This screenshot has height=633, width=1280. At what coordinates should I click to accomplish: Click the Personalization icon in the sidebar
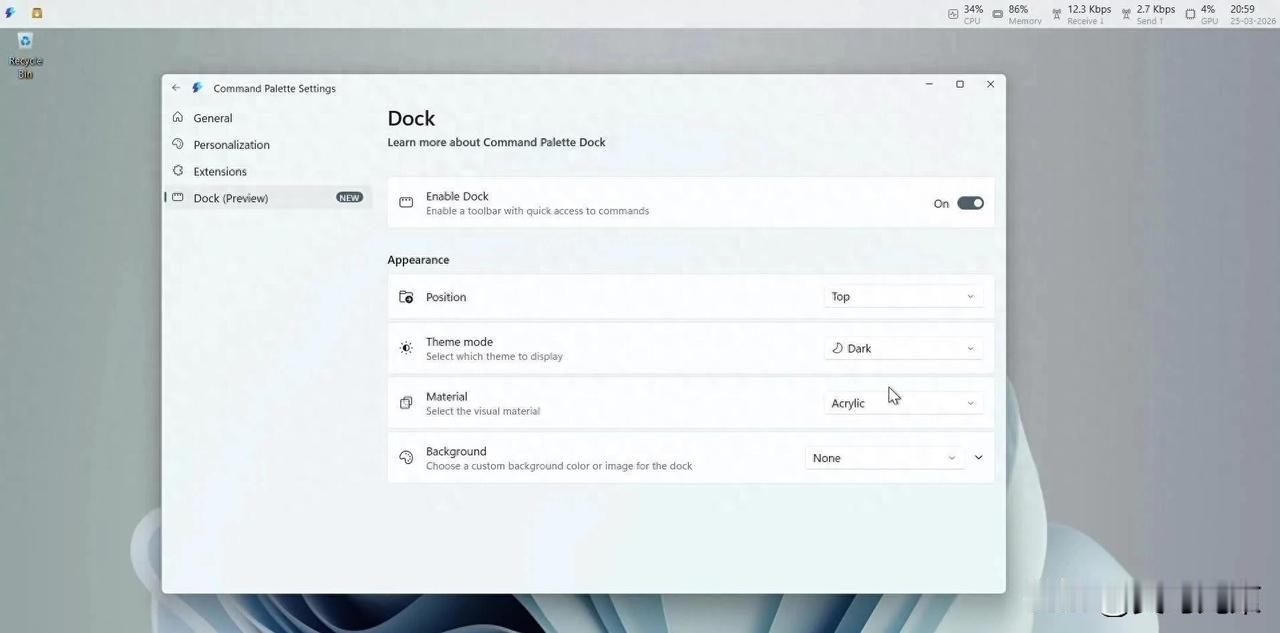(x=178, y=144)
